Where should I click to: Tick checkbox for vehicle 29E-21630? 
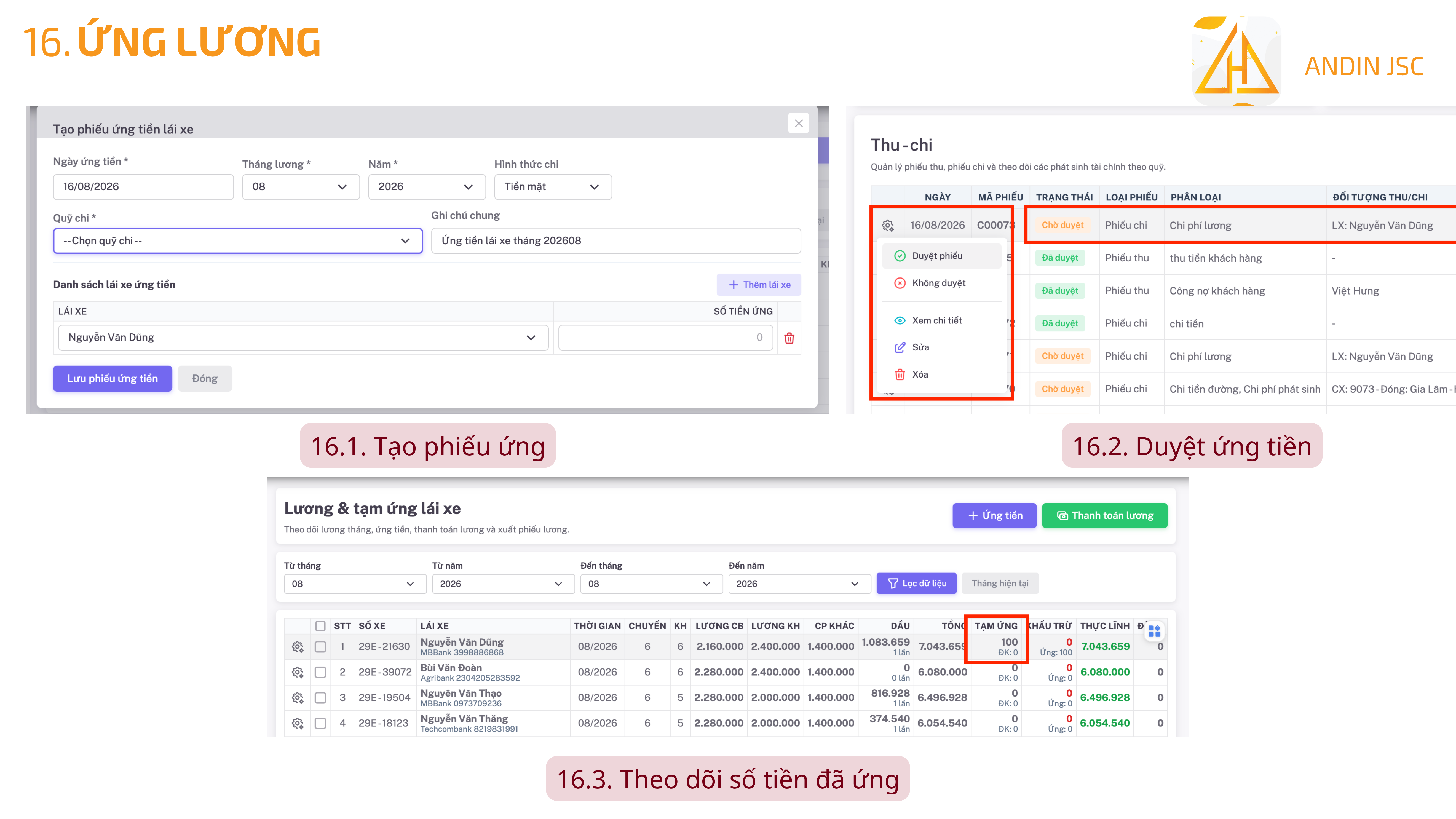point(320,647)
